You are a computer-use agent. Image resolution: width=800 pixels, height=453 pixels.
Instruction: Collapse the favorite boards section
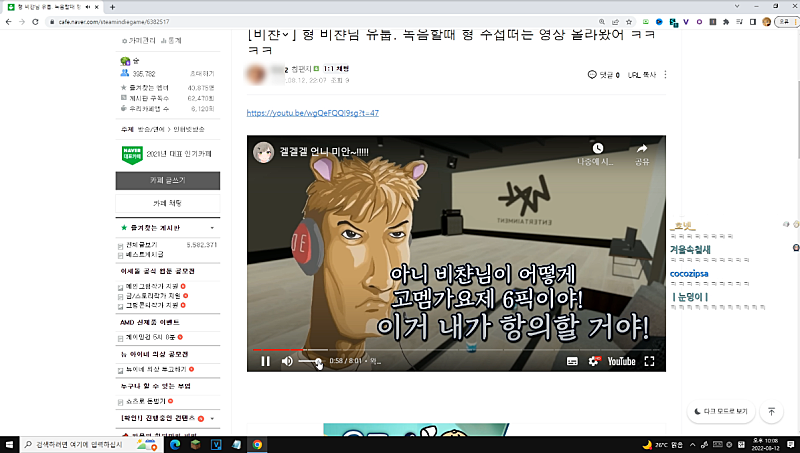click(212, 228)
